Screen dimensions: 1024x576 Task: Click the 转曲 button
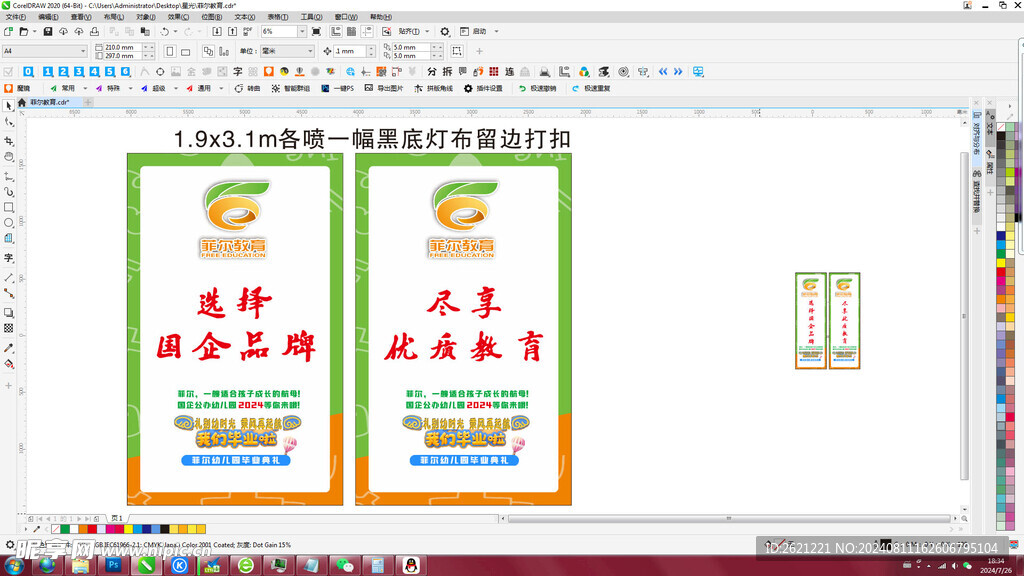coord(248,88)
